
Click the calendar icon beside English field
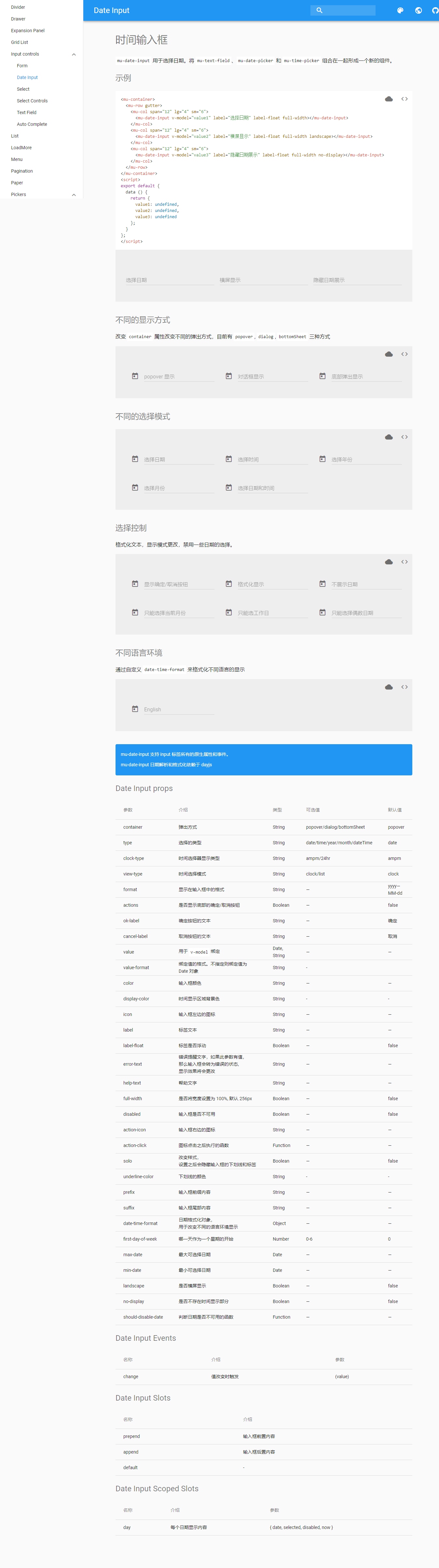click(x=135, y=709)
